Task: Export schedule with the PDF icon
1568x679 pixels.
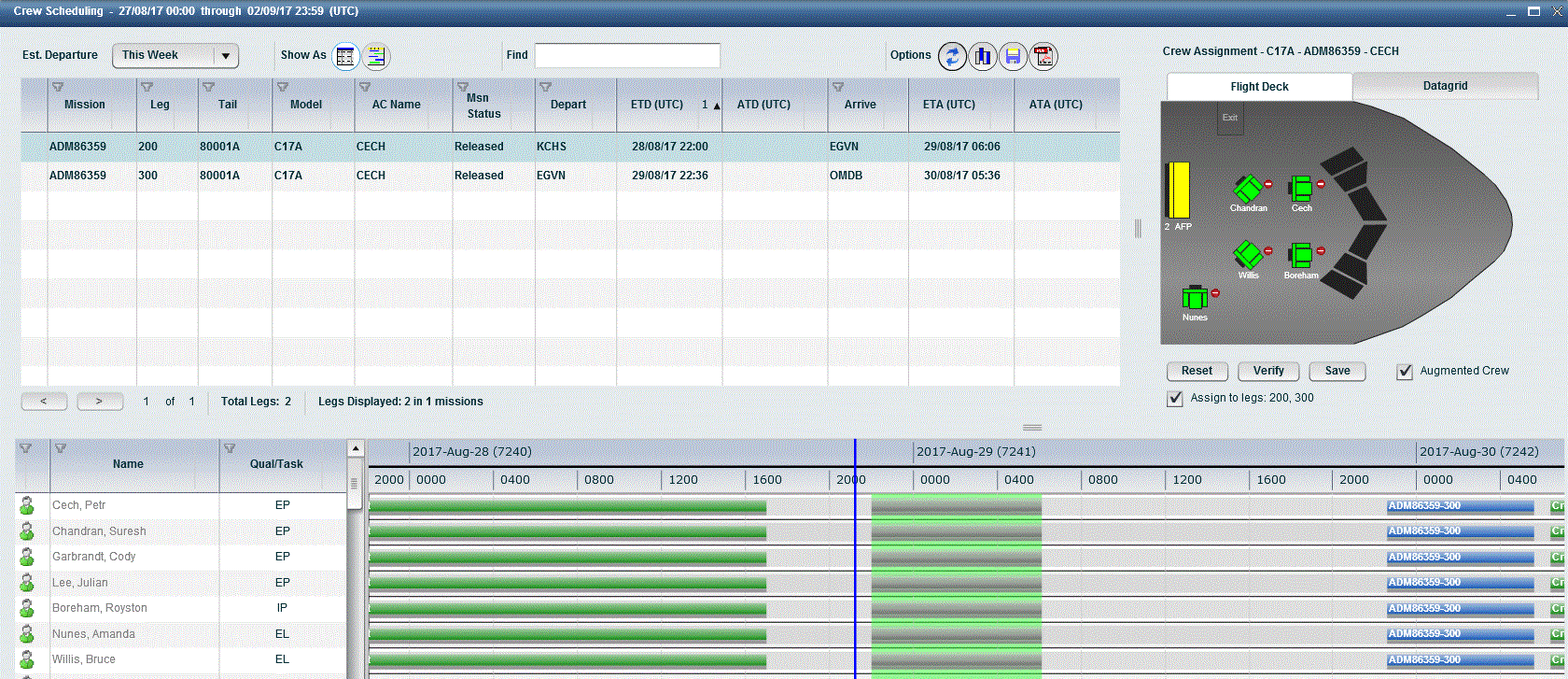Action: [1043, 56]
